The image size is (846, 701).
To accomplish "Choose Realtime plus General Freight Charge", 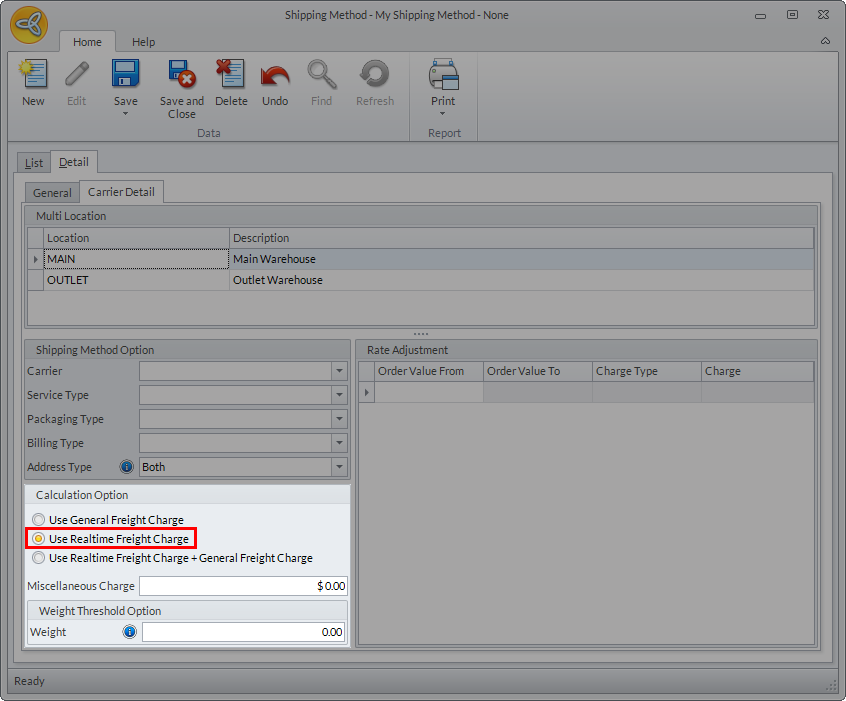I will click(x=39, y=558).
